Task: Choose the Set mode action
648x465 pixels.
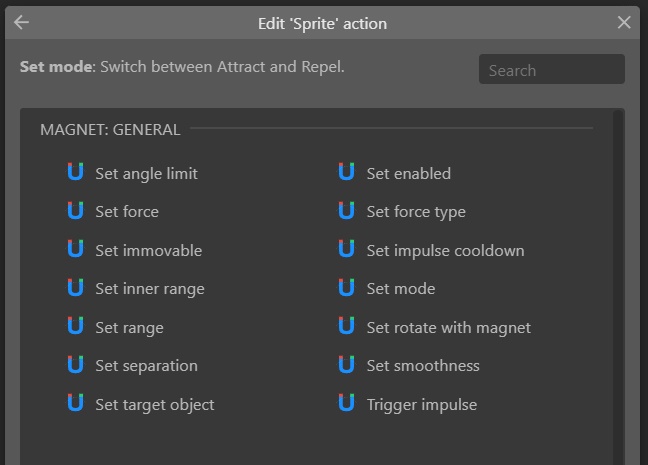Action: (x=400, y=289)
